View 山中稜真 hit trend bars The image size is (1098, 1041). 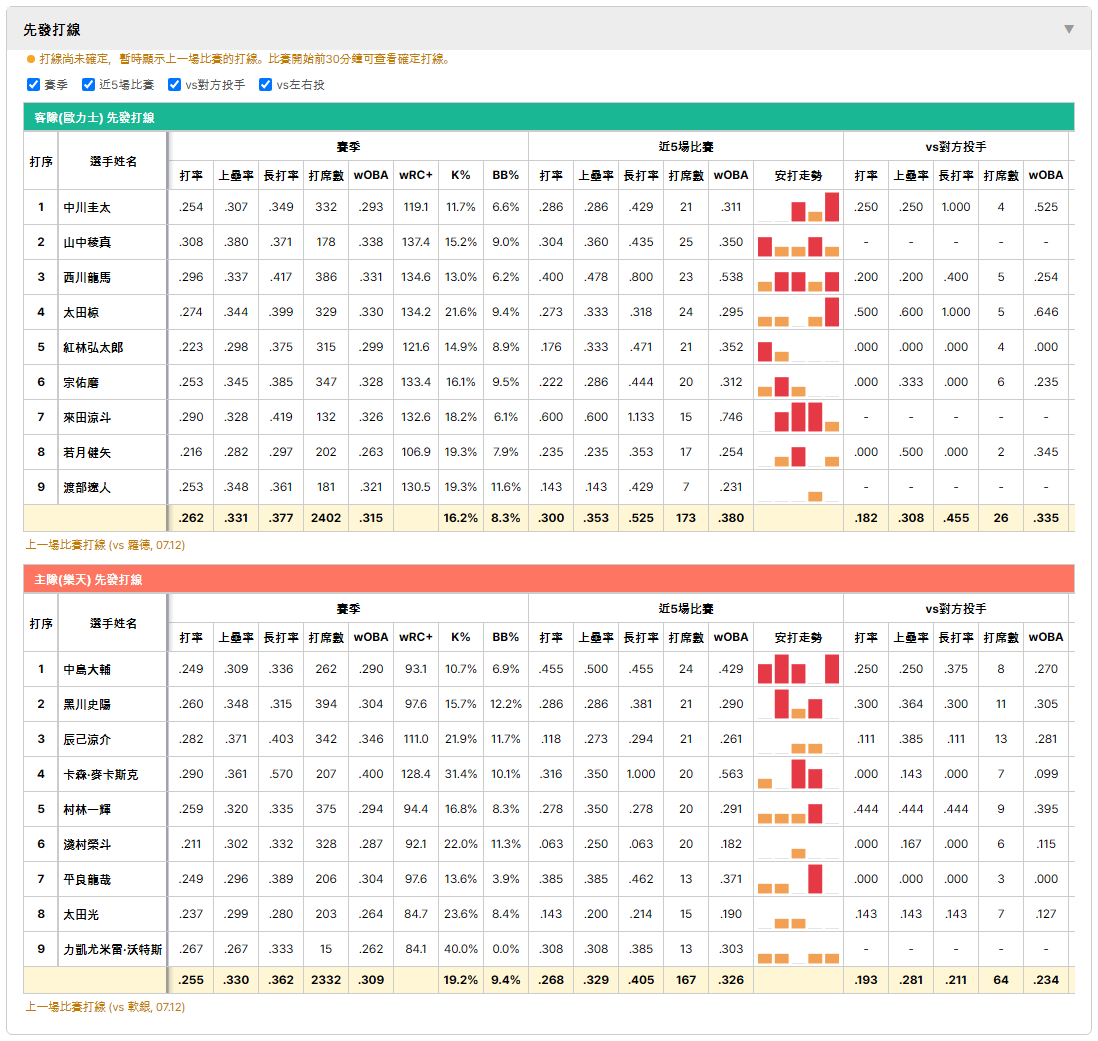798,242
